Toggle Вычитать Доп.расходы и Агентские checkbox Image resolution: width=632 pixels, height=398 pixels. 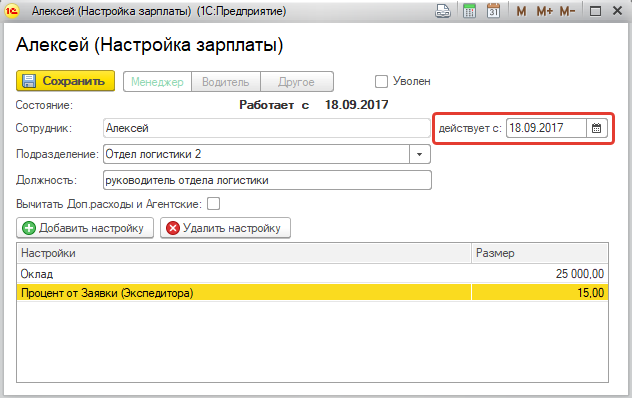[213, 204]
